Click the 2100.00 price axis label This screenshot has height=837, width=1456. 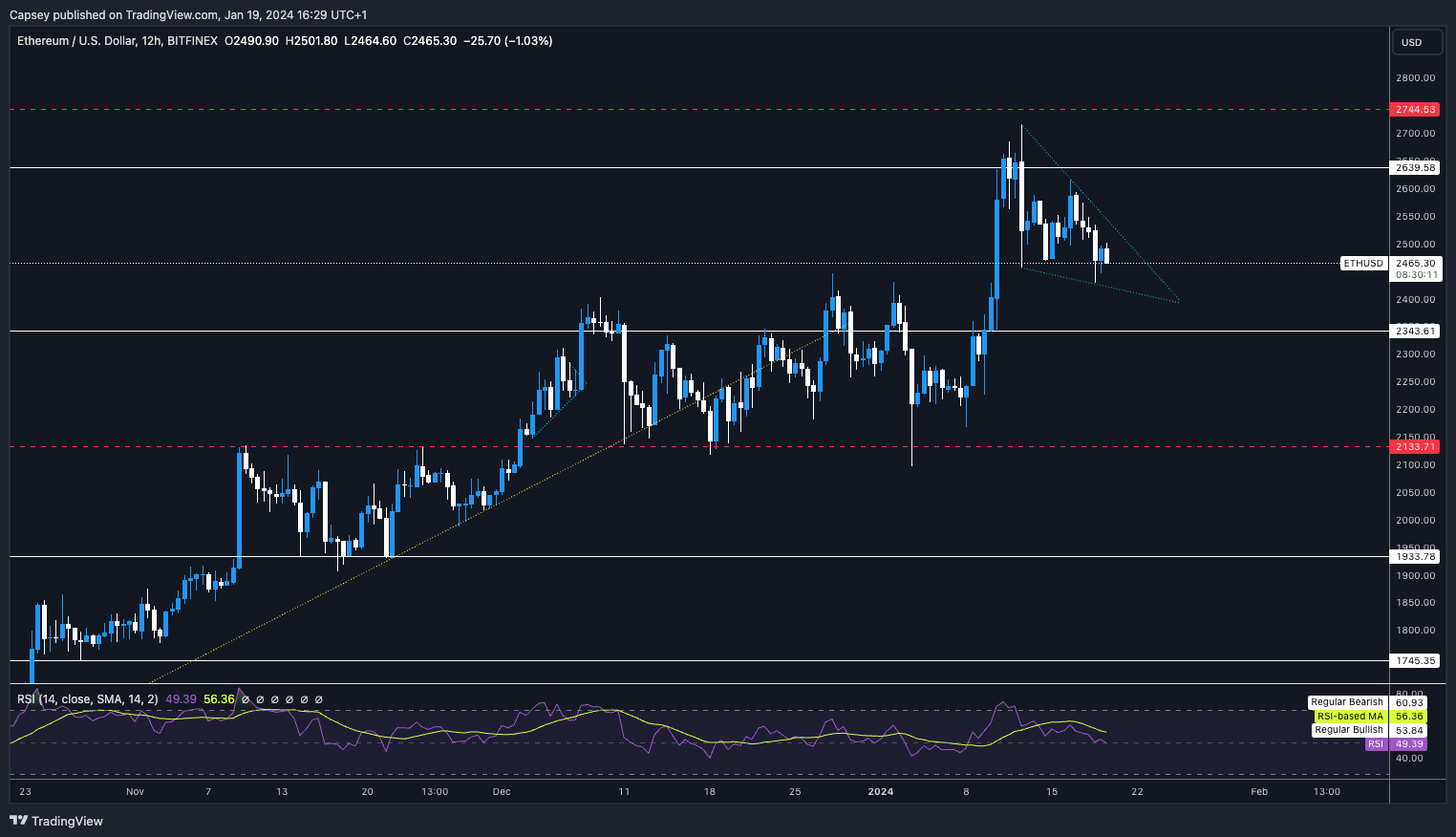point(1415,464)
